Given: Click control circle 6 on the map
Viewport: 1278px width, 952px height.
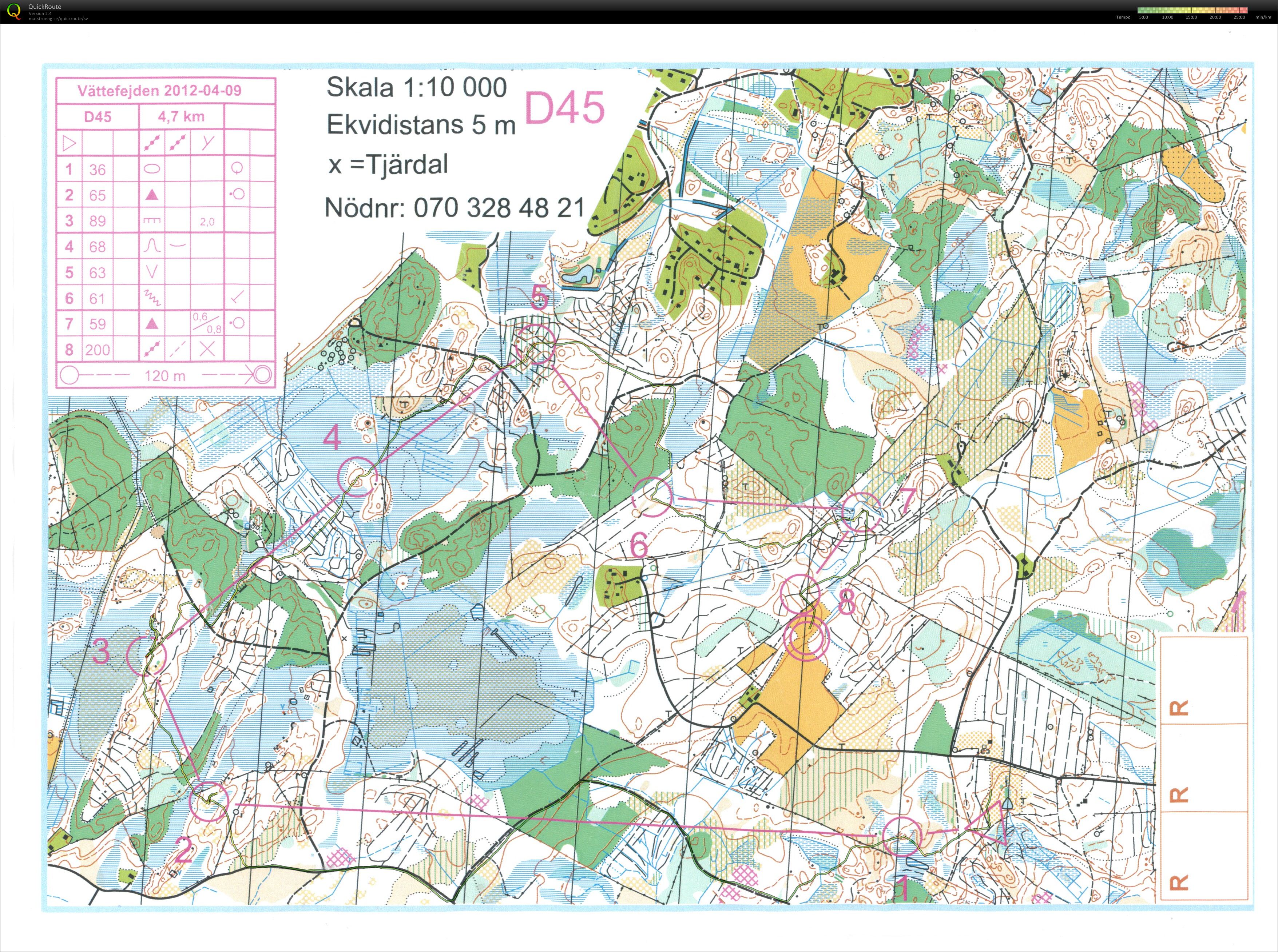Looking at the screenshot, I should [x=652, y=496].
